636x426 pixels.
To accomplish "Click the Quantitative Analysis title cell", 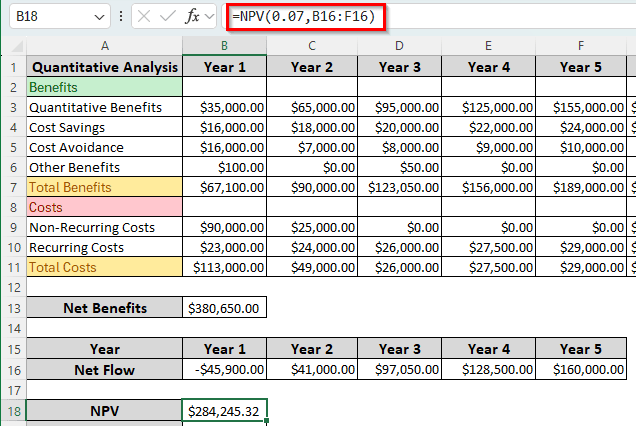I will pos(105,67).
